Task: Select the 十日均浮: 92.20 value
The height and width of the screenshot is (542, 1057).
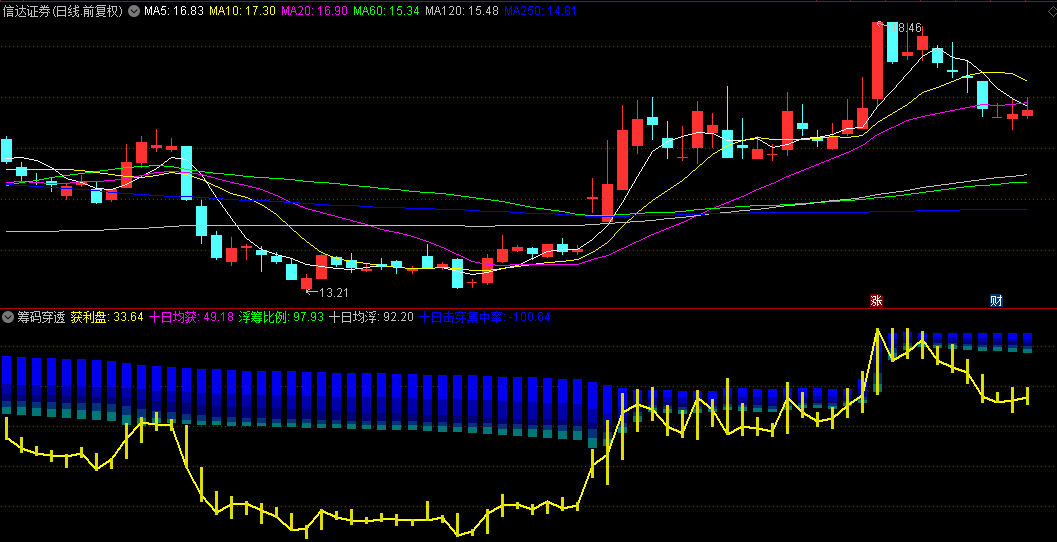Action: click(x=371, y=317)
